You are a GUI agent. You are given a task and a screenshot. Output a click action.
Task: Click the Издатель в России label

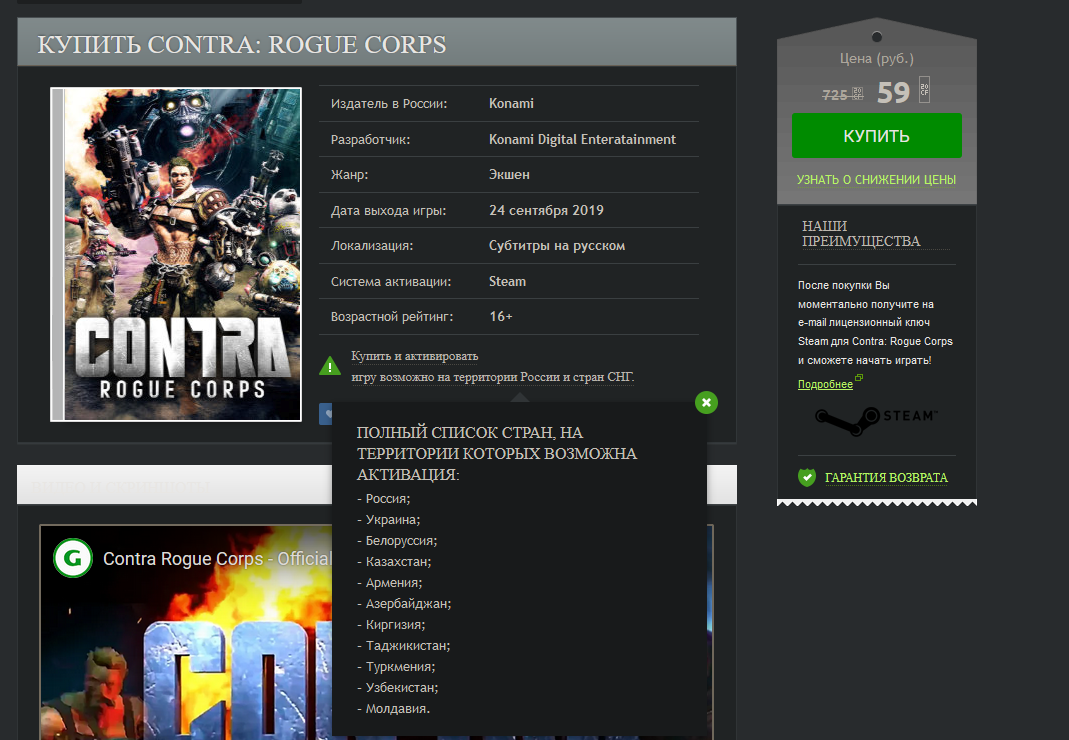coord(389,104)
